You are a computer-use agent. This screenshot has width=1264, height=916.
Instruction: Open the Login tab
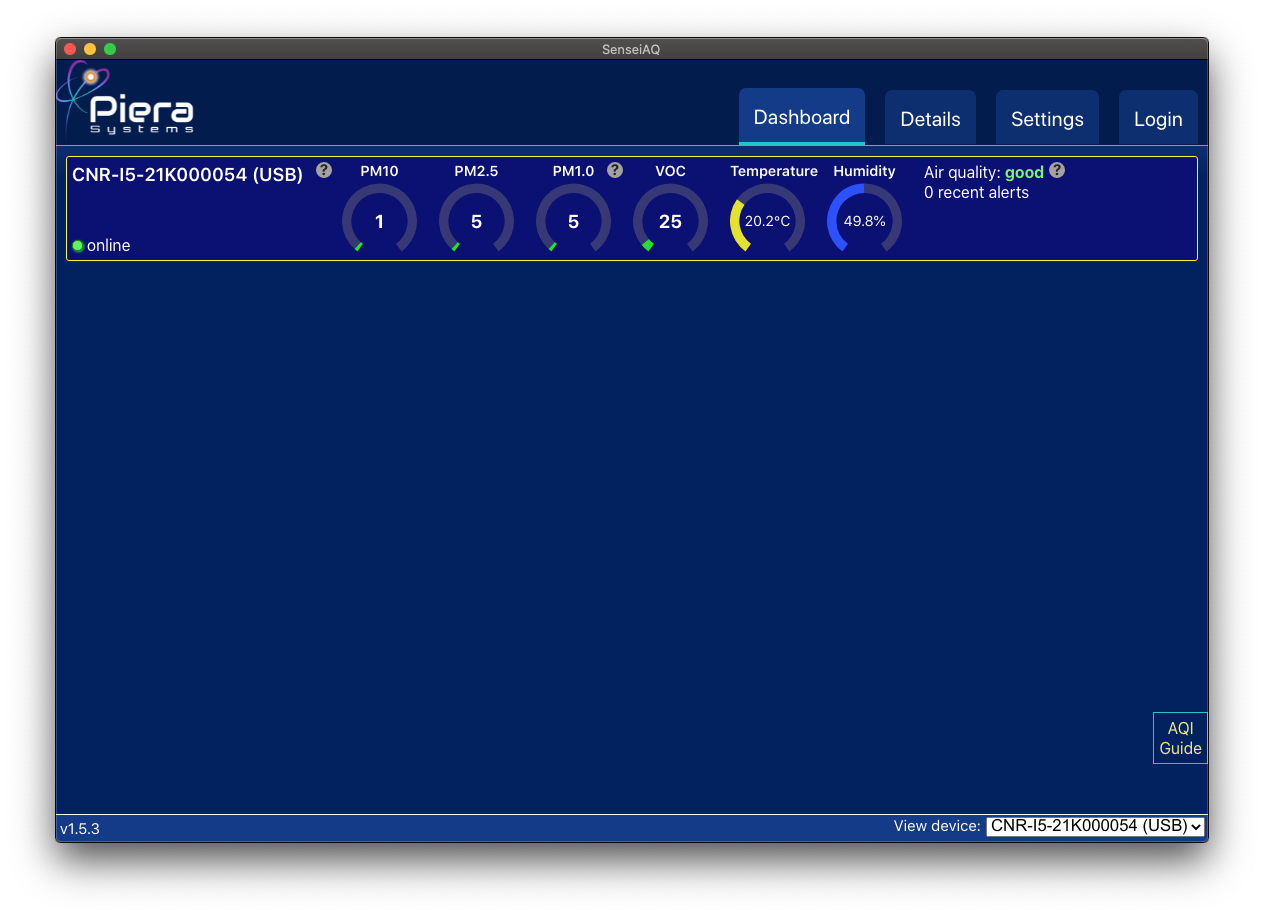pos(1158,119)
